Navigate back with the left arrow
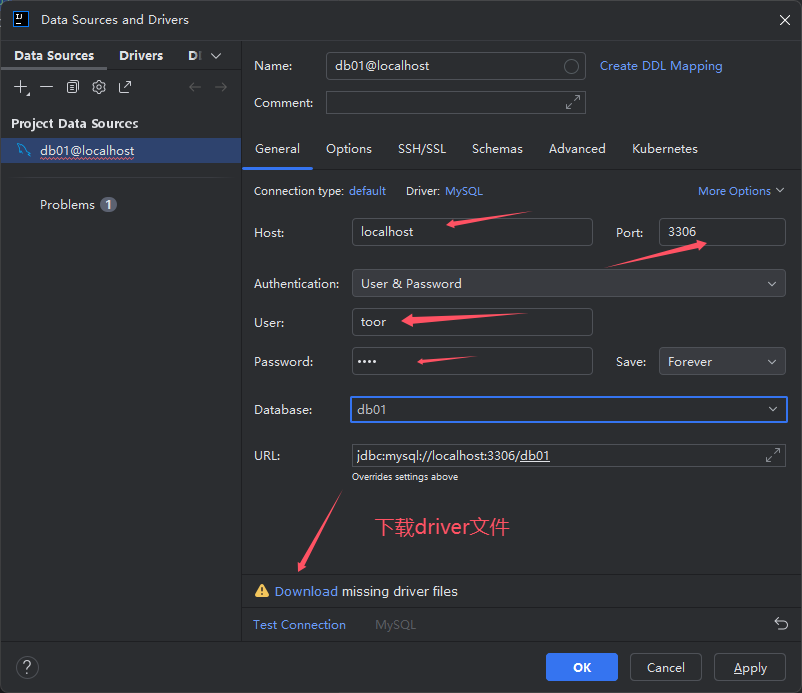 195,87
